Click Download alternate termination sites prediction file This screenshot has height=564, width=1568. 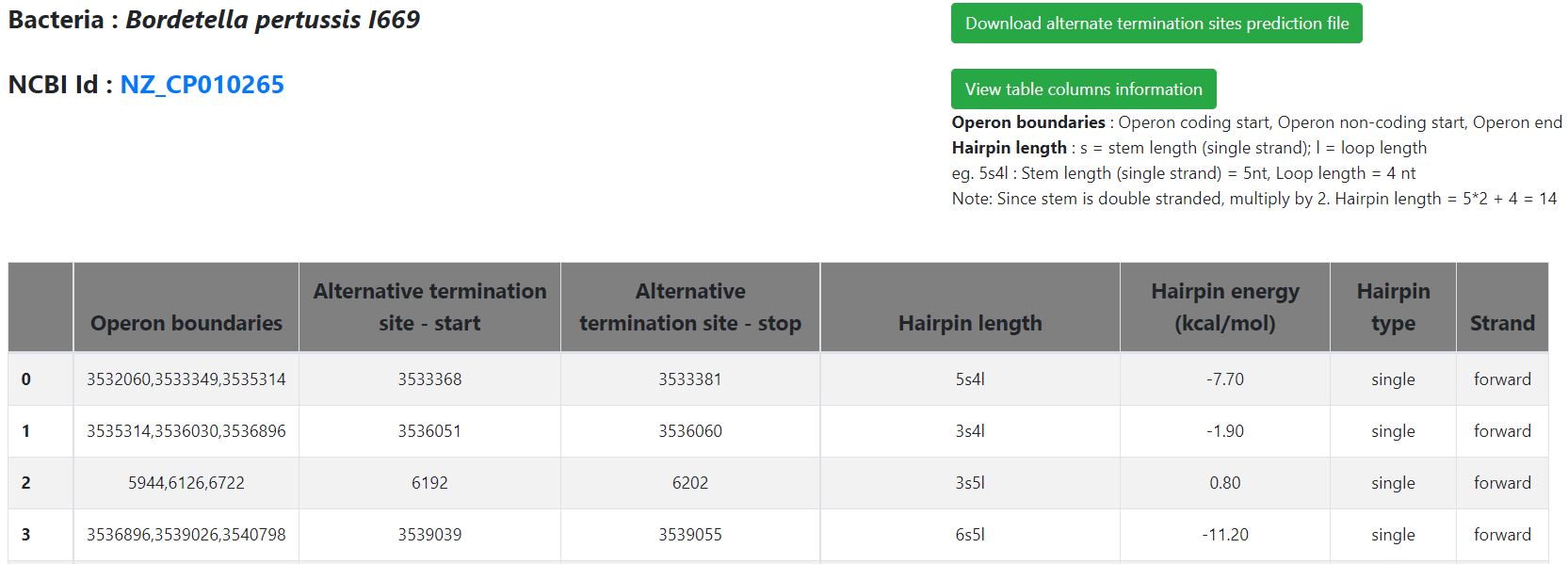click(1156, 24)
